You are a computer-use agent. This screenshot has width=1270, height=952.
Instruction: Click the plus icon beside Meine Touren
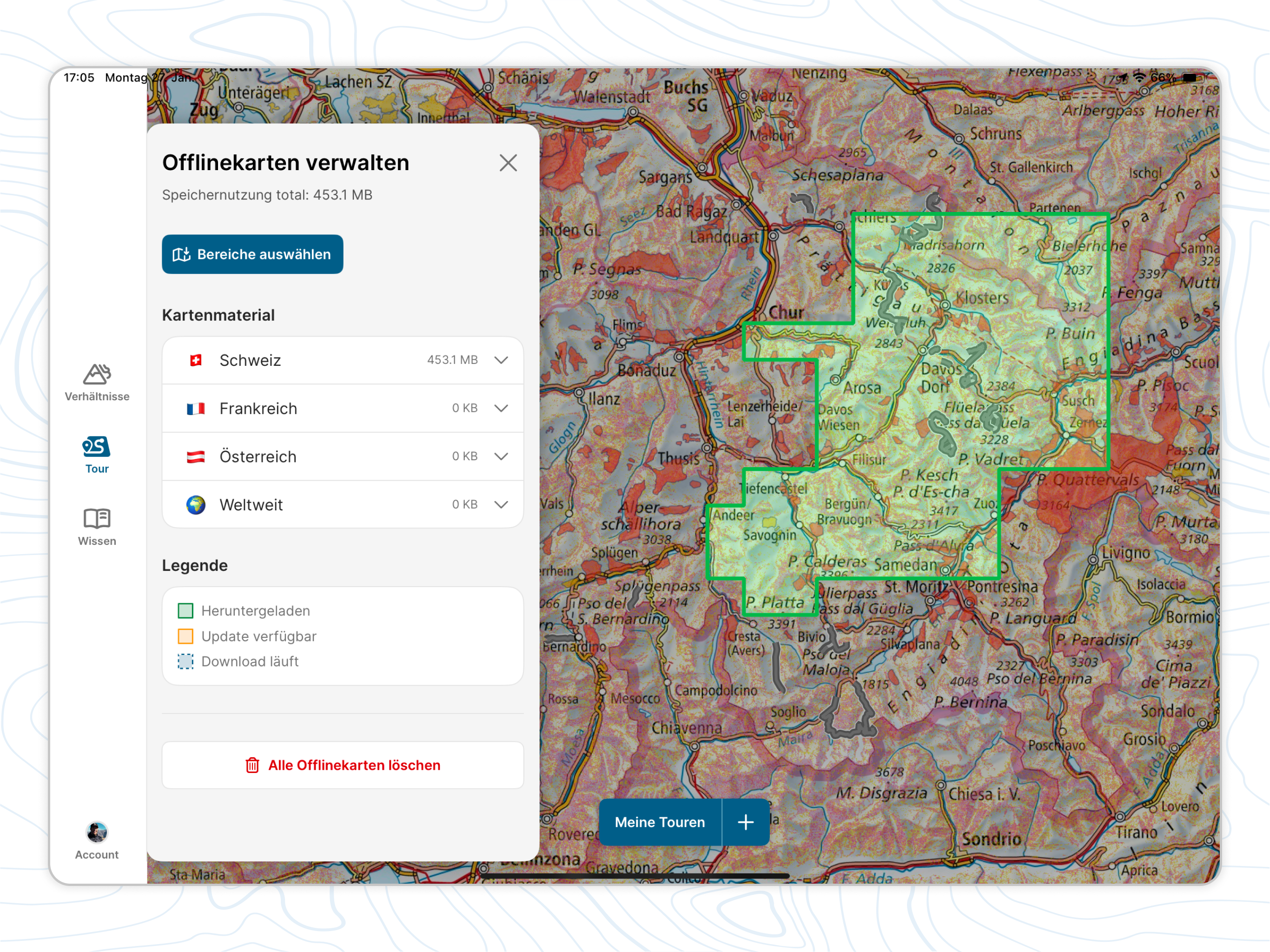pos(745,822)
